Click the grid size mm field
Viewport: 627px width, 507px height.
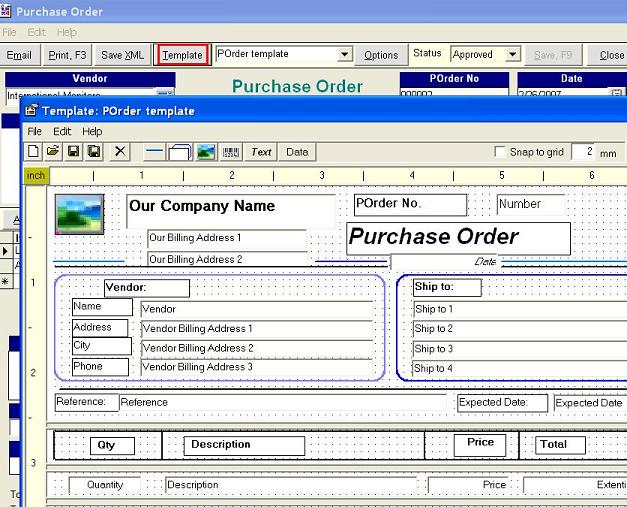[583, 152]
